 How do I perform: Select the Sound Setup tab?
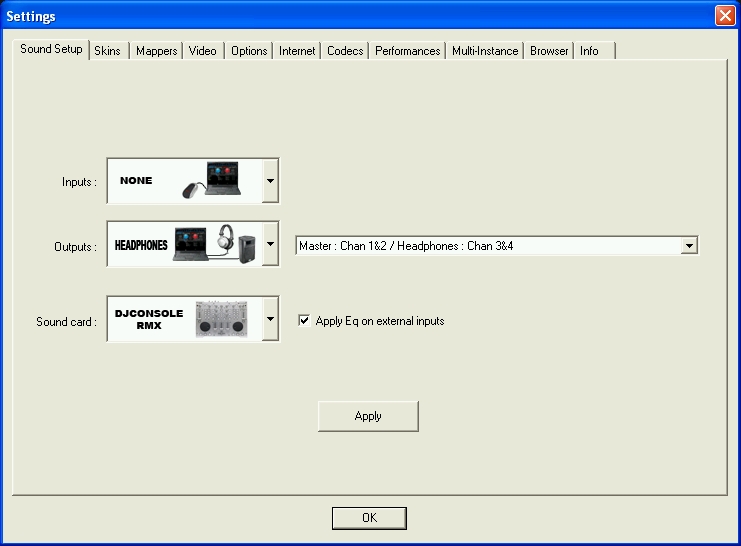(52, 49)
